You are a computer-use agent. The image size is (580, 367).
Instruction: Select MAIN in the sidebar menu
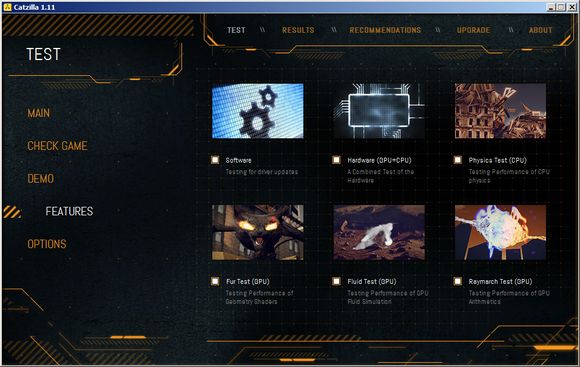coord(38,113)
